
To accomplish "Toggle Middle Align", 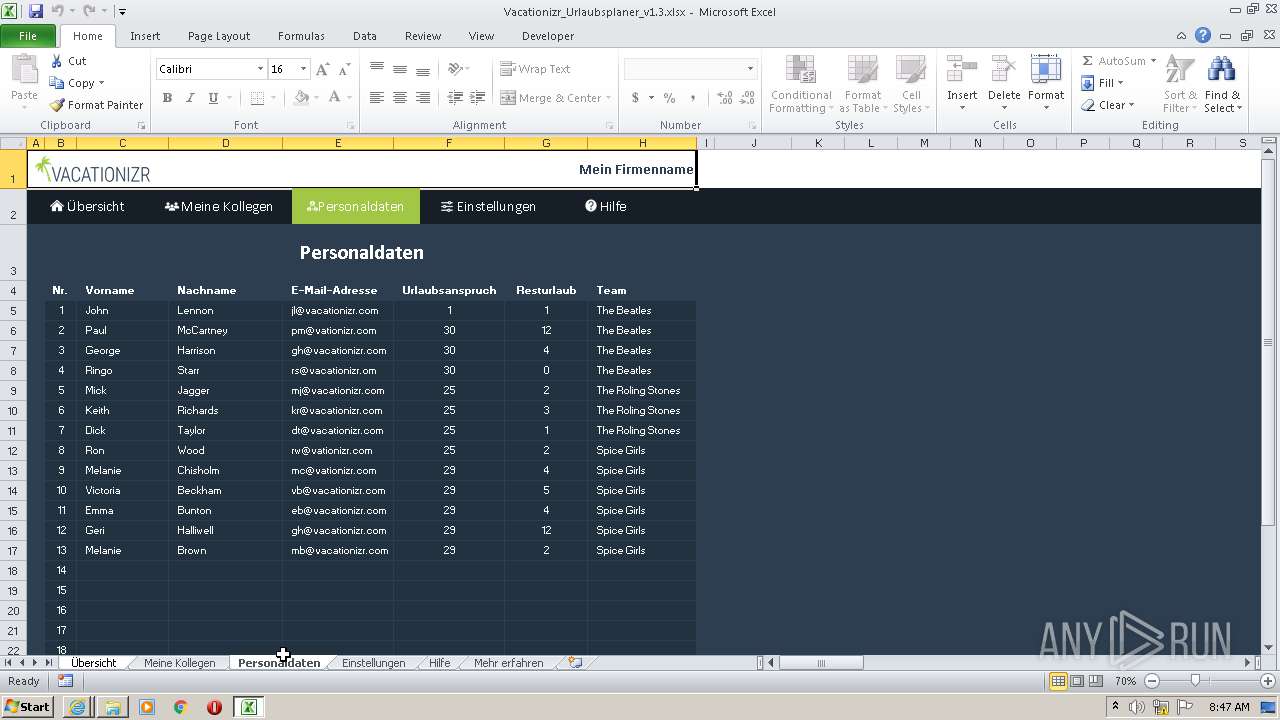I will pyautogui.click(x=400, y=69).
